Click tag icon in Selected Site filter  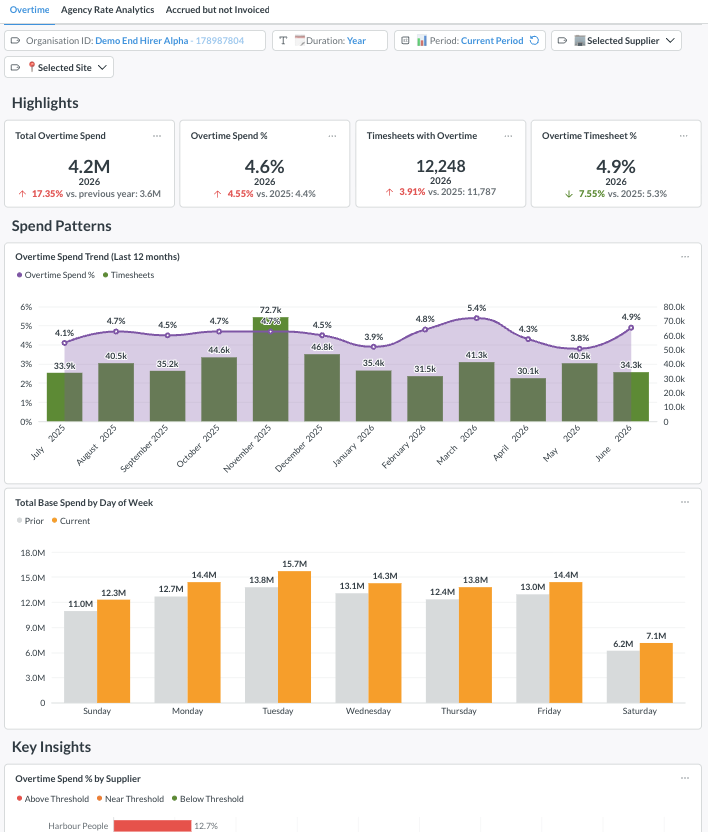[x=15, y=67]
